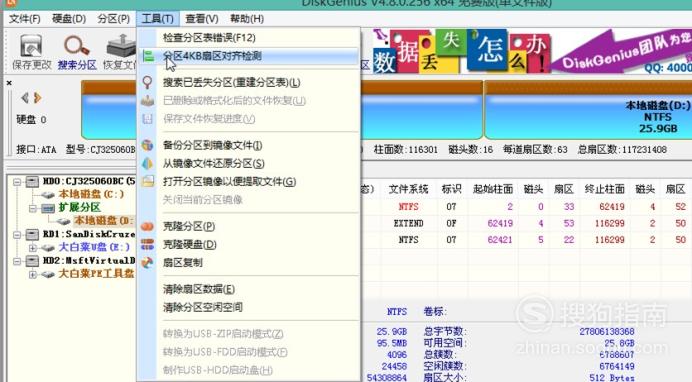Open the 查看(V) menu
This screenshot has height=382, width=692.
(202, 19)
